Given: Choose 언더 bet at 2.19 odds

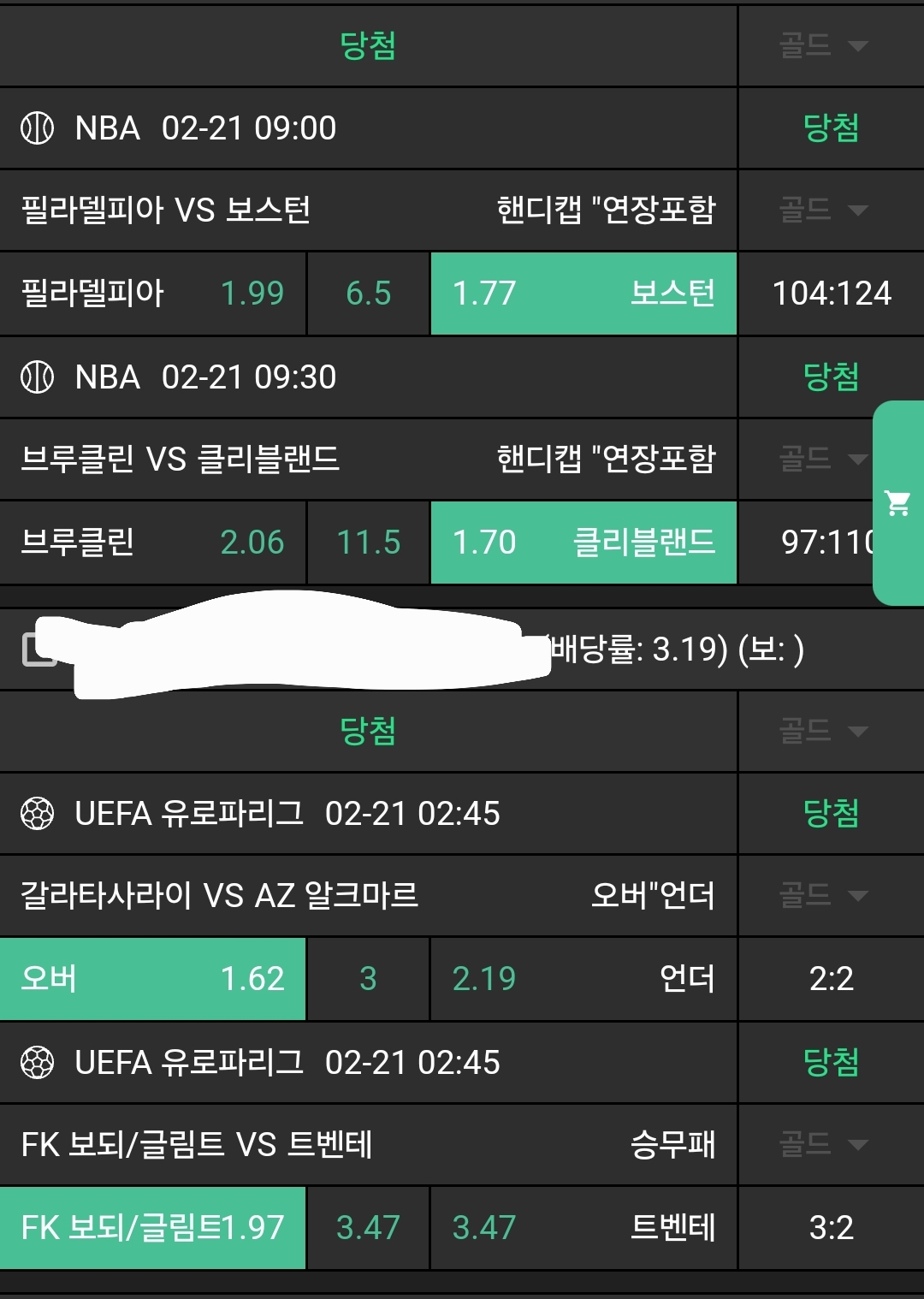Looking at the screenshot, I should tap(583, 979).
